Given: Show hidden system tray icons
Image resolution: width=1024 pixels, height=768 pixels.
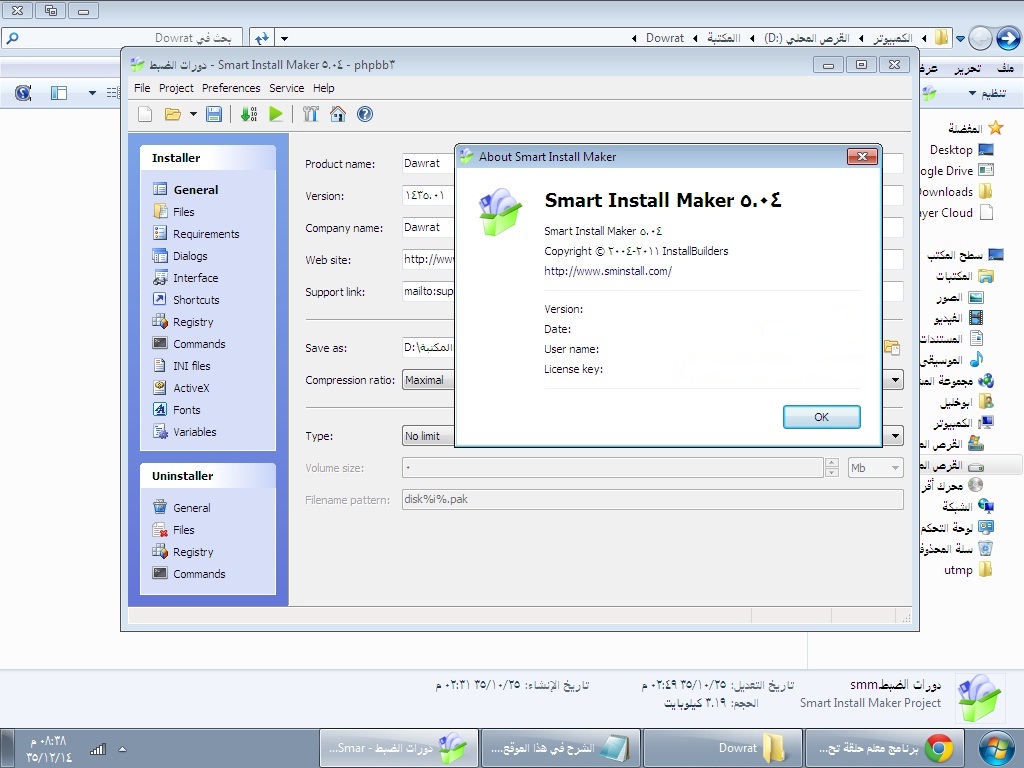Looking at the screenshot, I should coord(122,749).
